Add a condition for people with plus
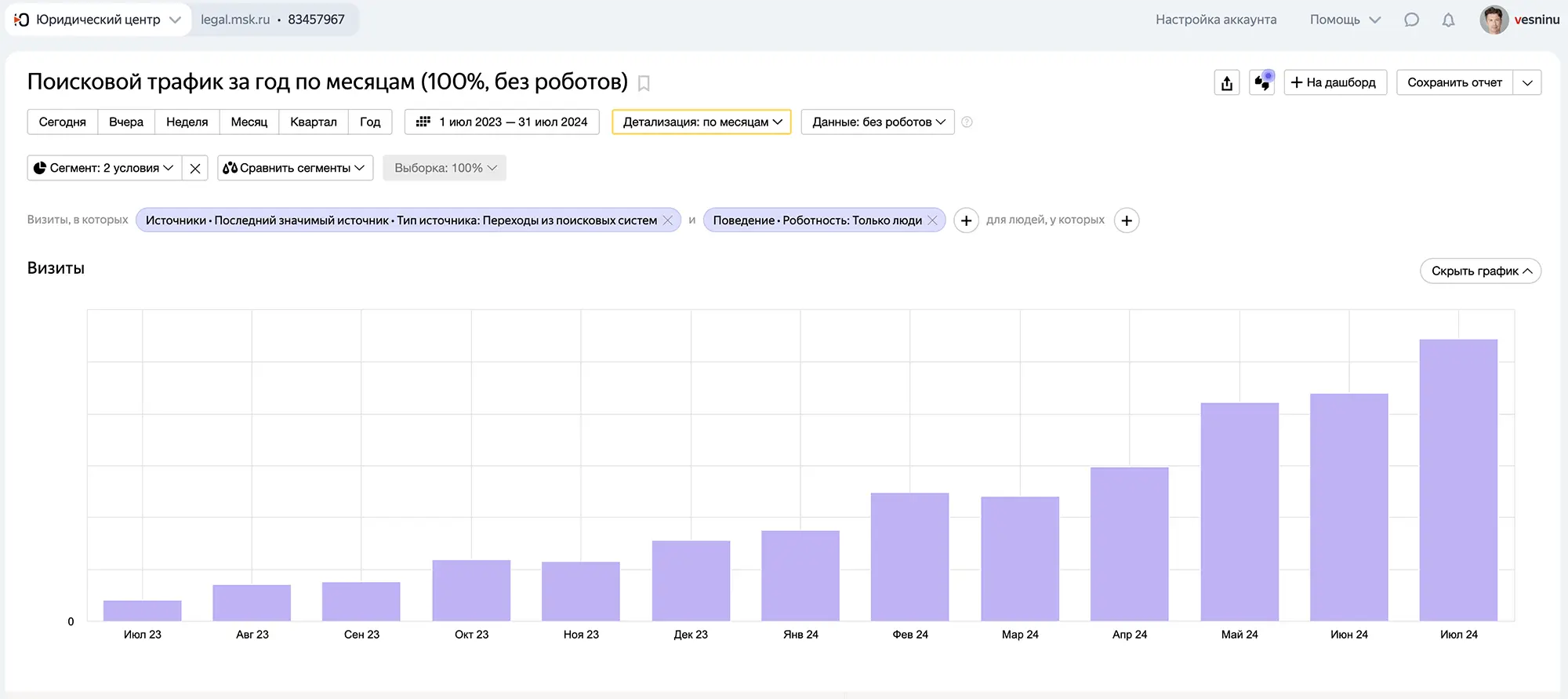 coord(1127,220)
